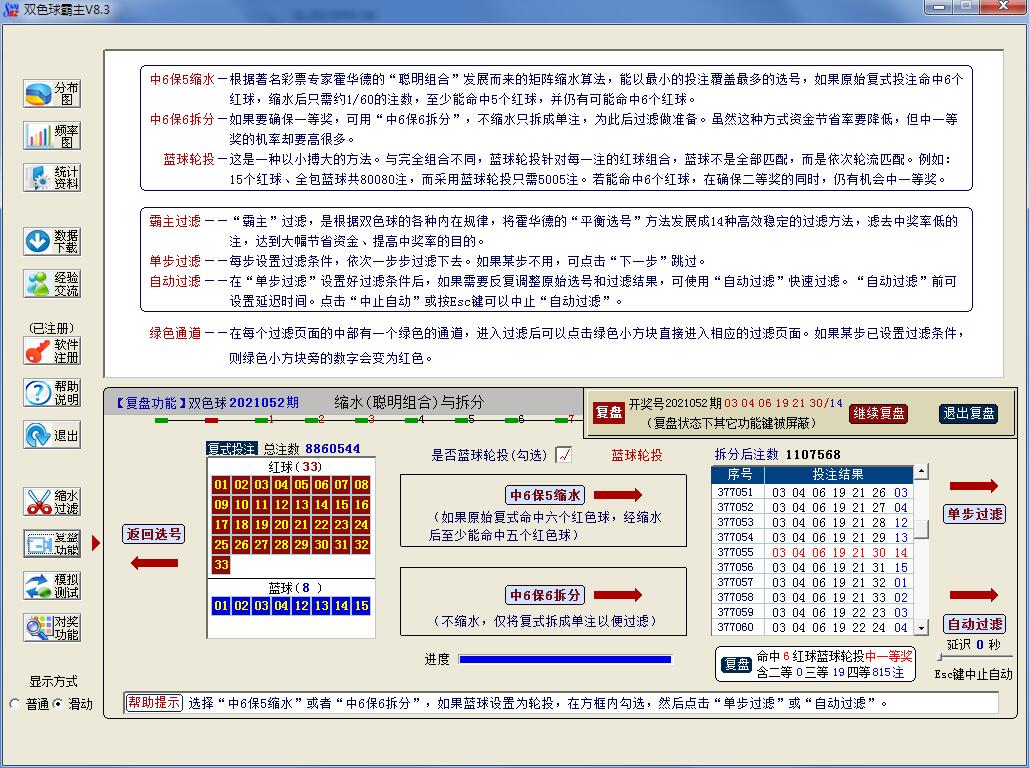Select the 滑动 display mode radio

(57, 704)
